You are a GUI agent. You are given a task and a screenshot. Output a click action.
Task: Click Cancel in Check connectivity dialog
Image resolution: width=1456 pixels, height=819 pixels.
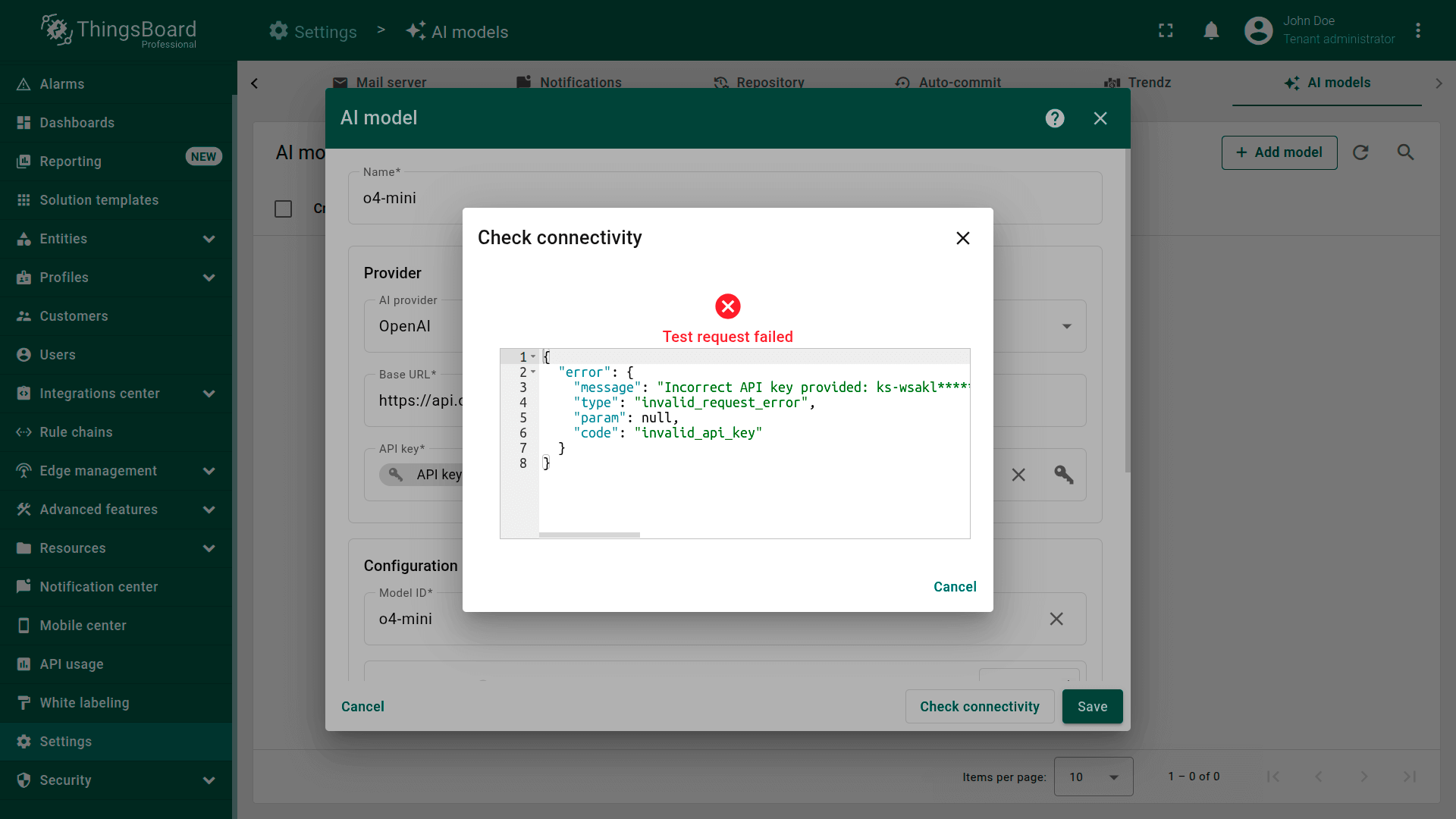coord(954,587)
